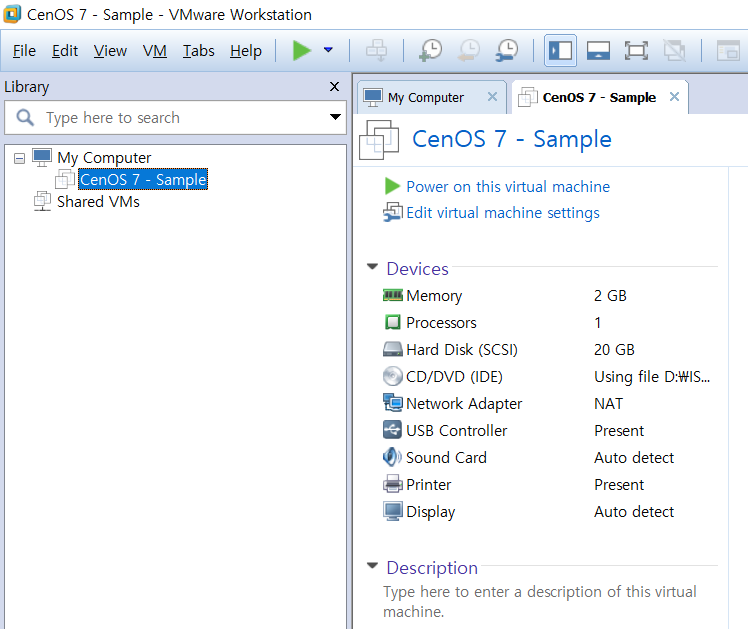Click the '20 GB' hard disk value

[x=614, y=350]
